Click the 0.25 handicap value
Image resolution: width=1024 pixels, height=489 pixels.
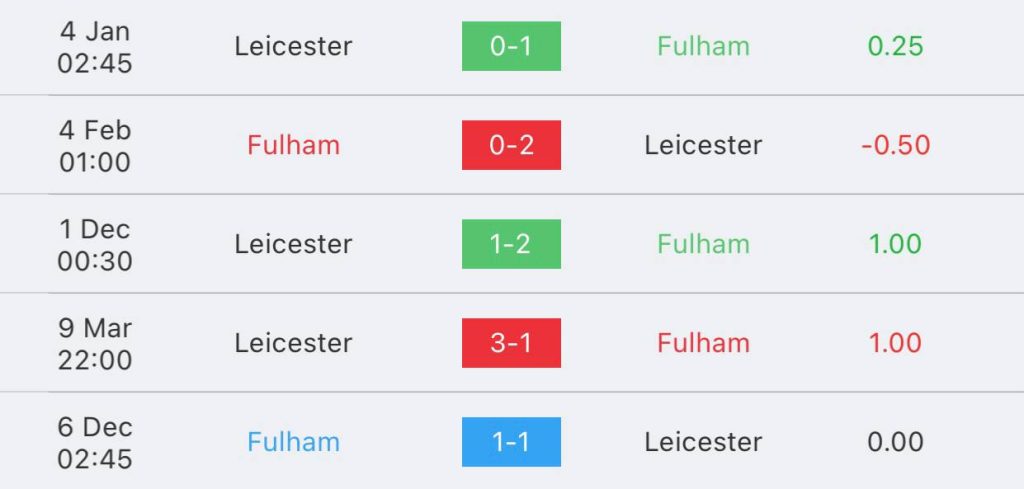coord(895,46)
